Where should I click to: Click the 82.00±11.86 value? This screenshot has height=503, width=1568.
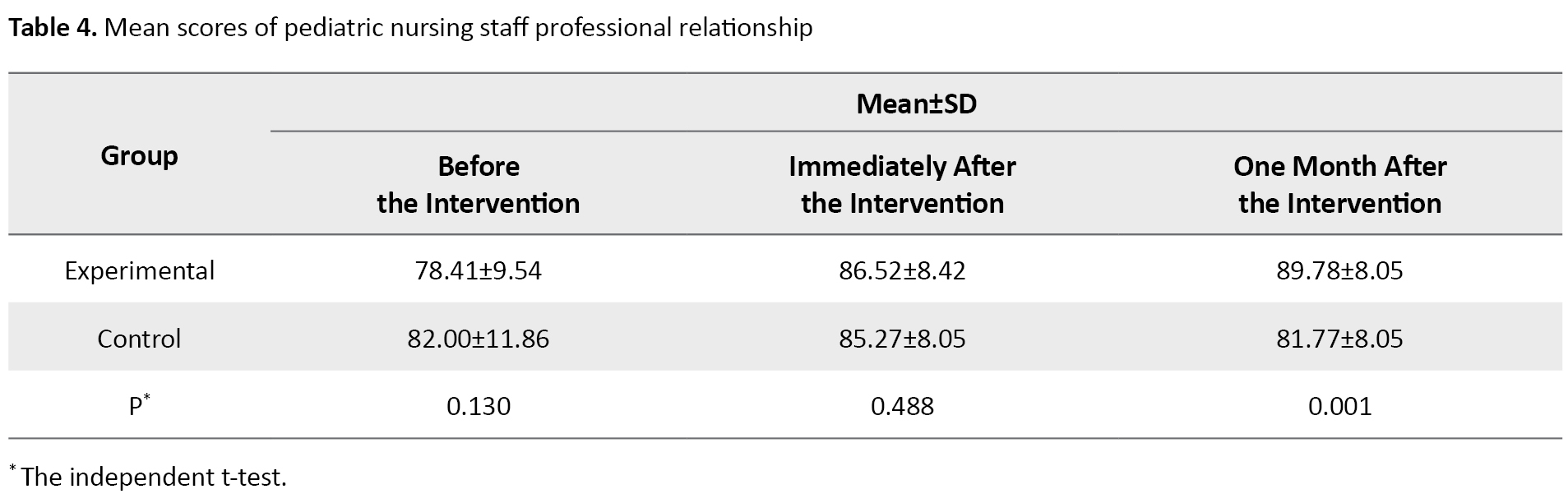point(478,339)
